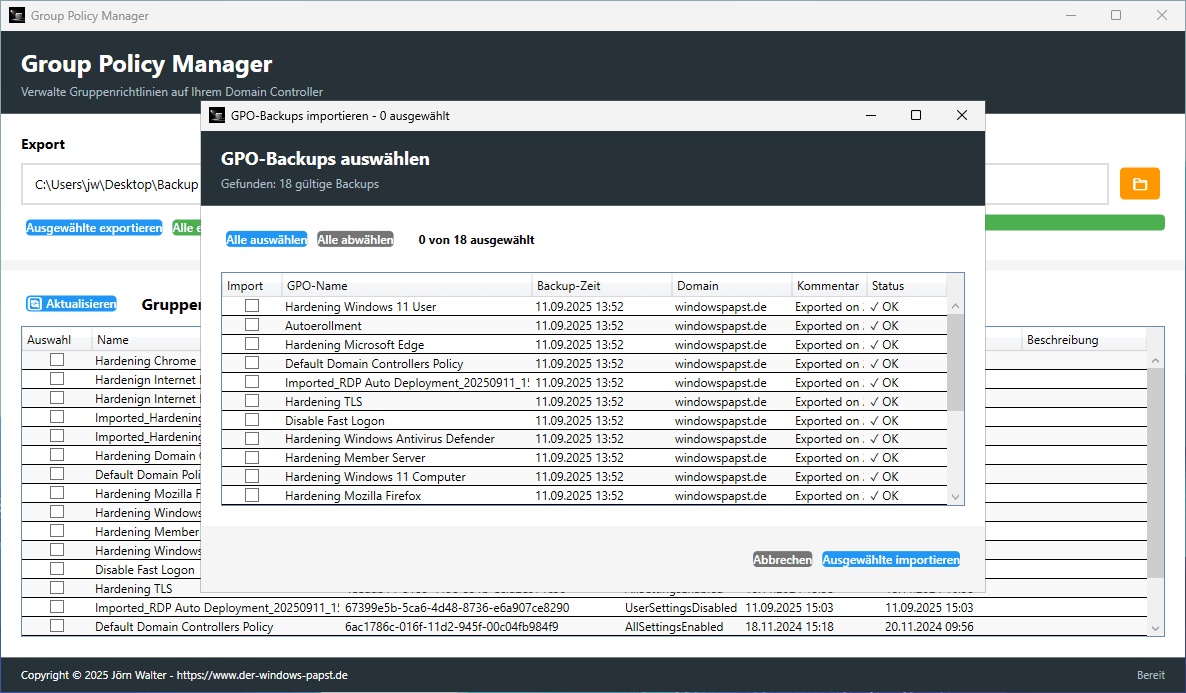Close the GPO-Backups import dialog
Screen dimensions: 1186x693
pyautogui.click(x=961, y=116)
